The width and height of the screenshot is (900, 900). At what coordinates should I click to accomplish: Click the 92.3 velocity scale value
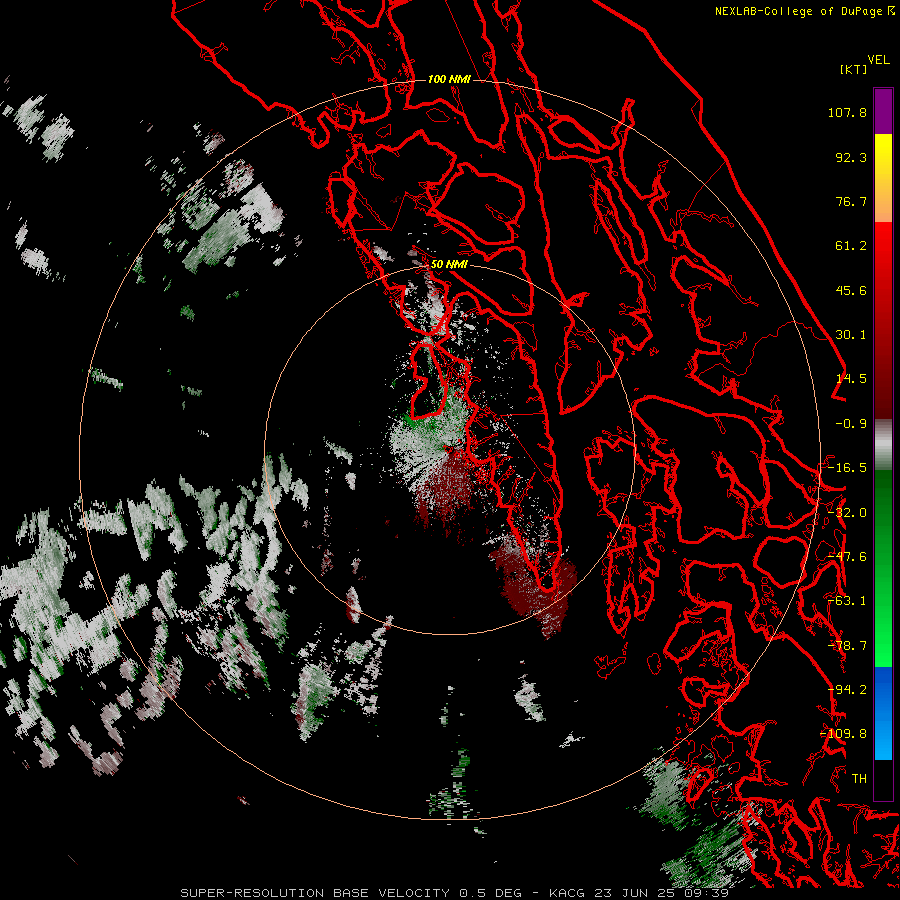tap(851, 157)
